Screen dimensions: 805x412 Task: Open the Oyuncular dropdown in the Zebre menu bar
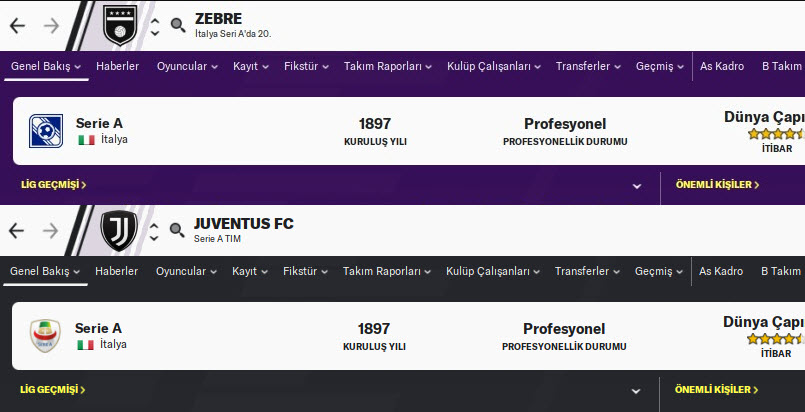(187, 67)
